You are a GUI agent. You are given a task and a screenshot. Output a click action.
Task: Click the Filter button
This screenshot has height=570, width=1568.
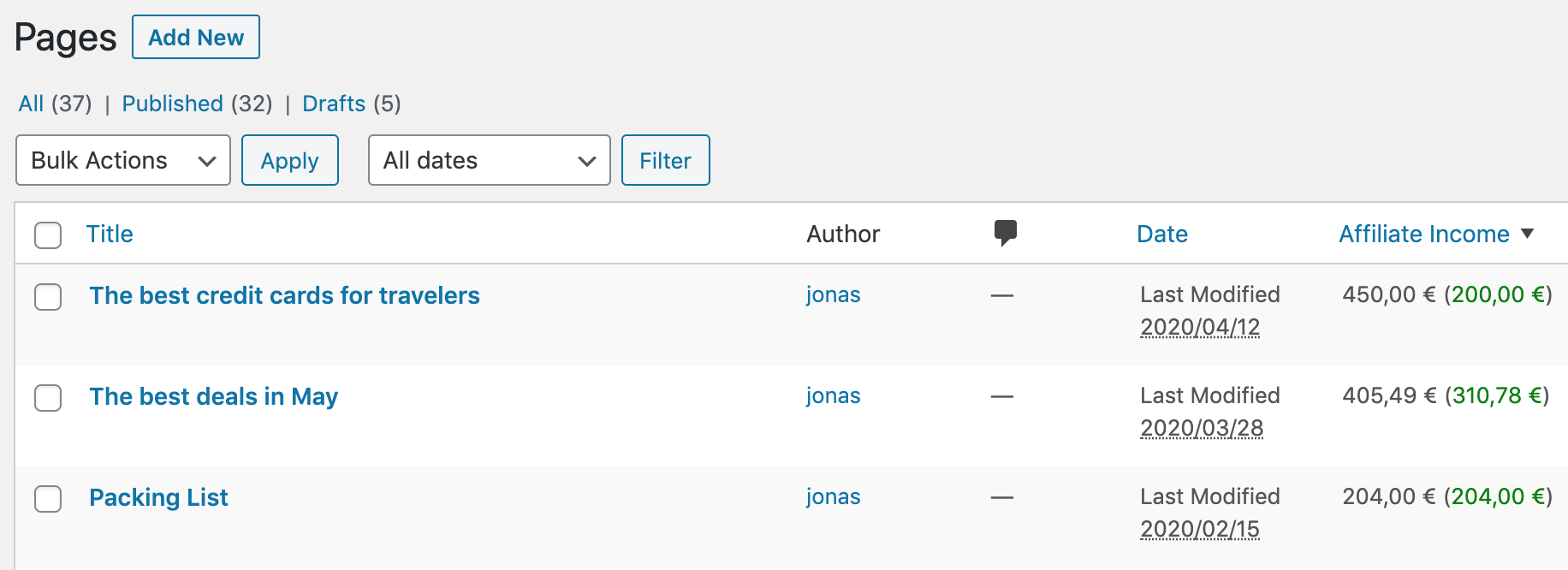(666, 160)
